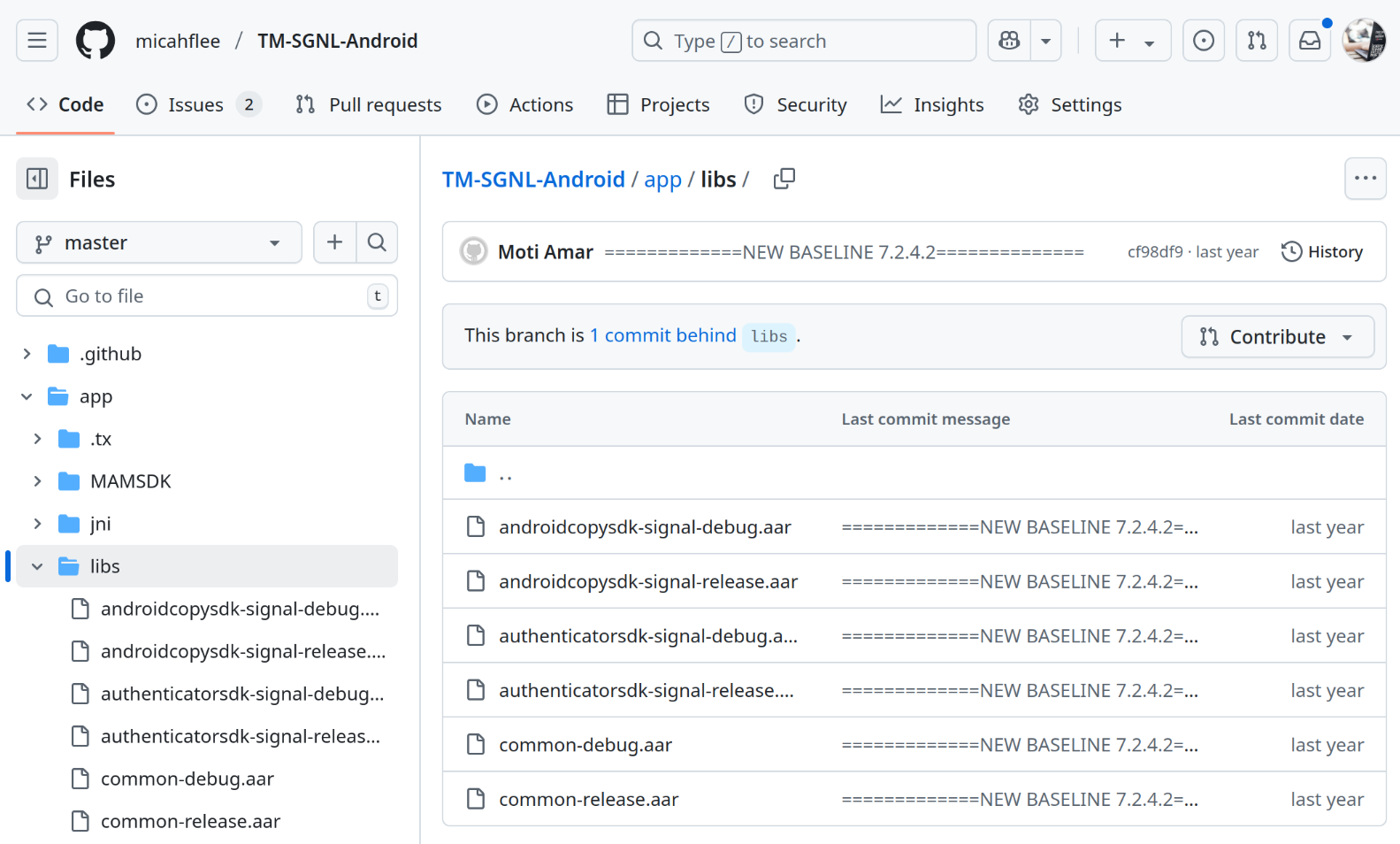
Task: Open 1 commit behind link
Action: click(663, 335)
